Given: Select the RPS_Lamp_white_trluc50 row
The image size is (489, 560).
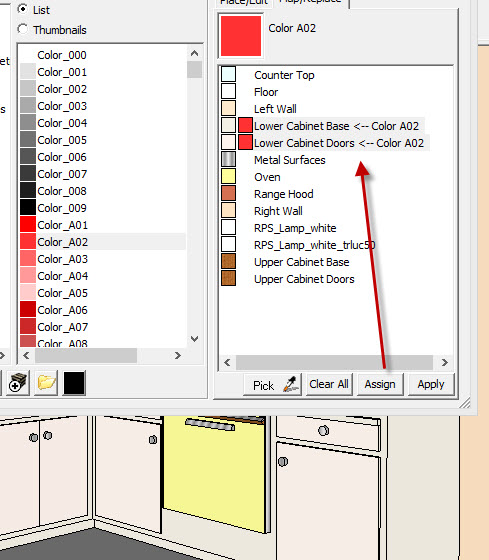Looking at the screenshot, I should 314,245.
